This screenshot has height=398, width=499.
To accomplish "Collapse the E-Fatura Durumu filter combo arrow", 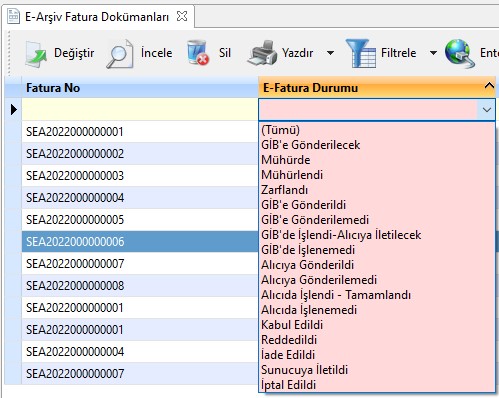I will (487, 109).
